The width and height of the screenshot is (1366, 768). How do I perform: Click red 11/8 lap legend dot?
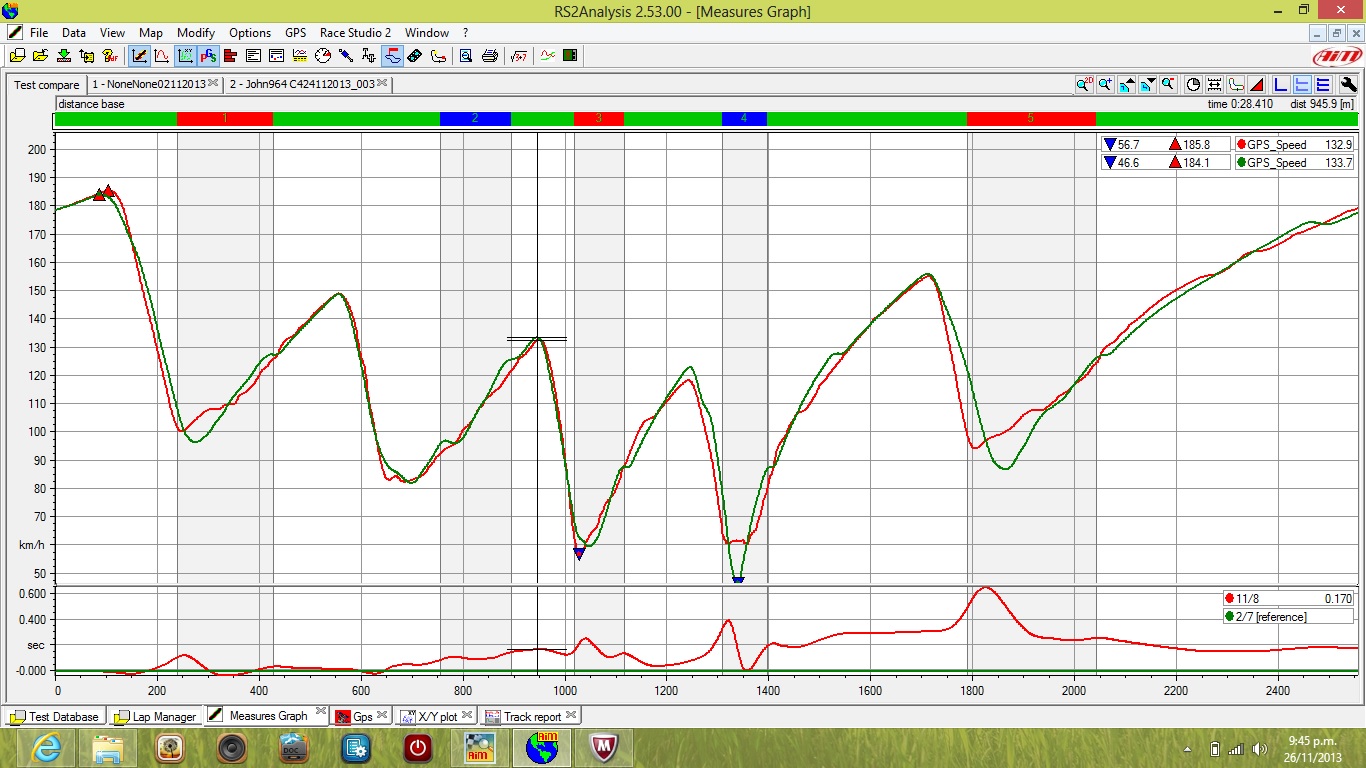click(1230, 598)
